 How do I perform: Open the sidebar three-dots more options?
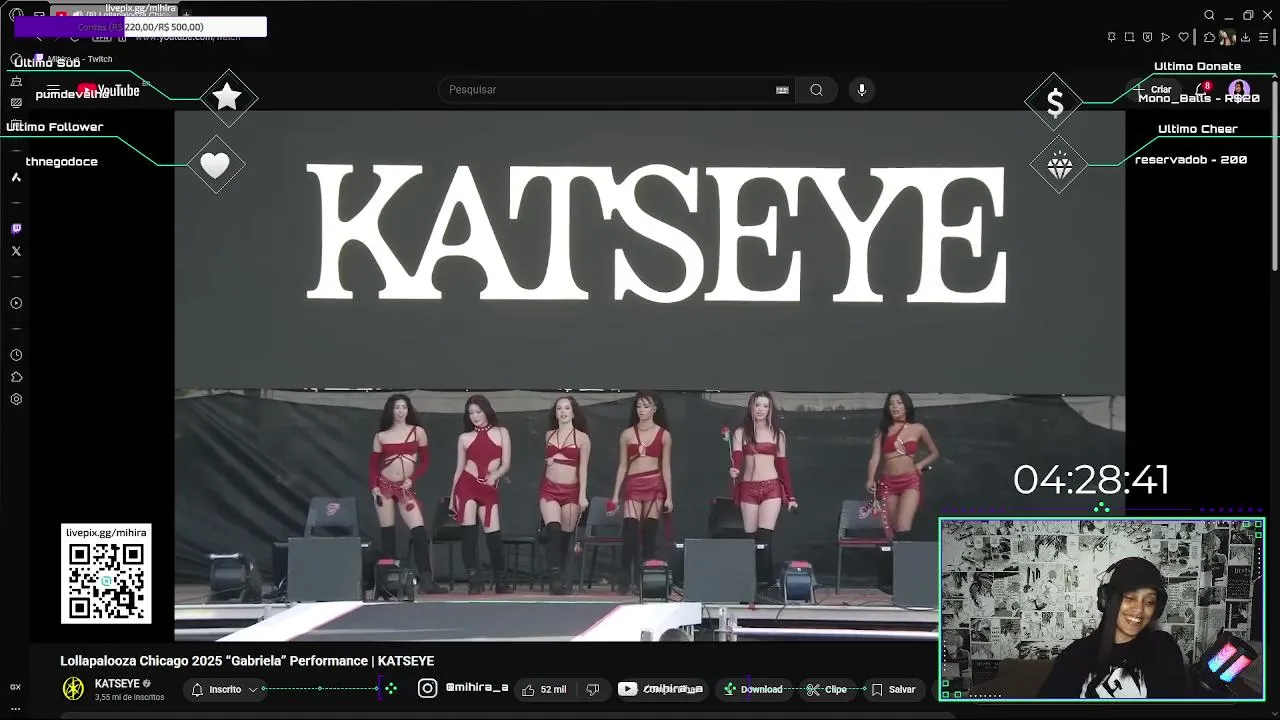click(x=15, y=708)
